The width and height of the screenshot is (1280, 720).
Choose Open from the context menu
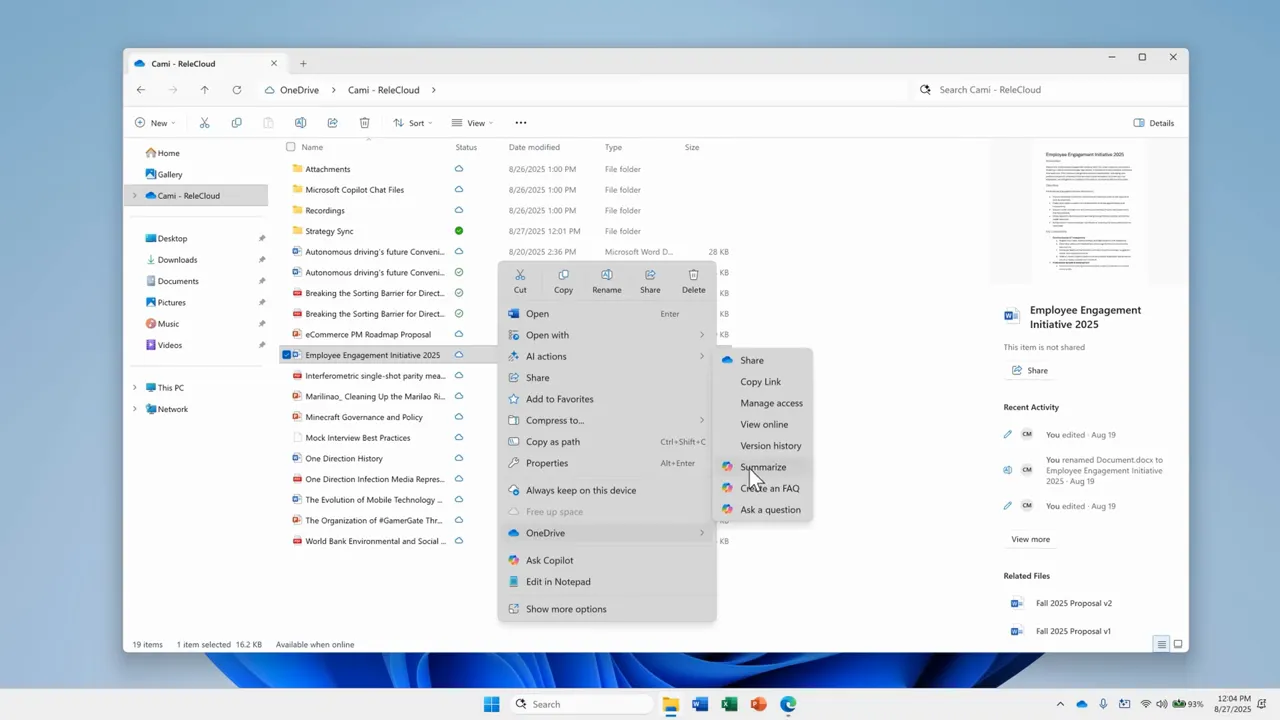point(607,314)
